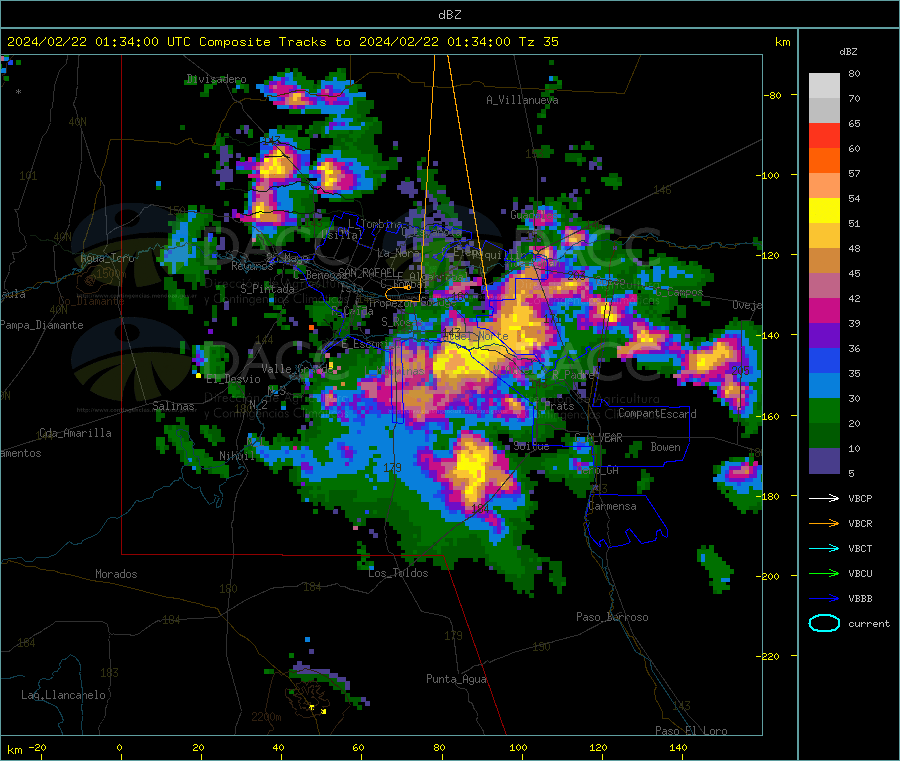Click the 'SAN_RAFAEL' place label
Viewport: 900px width, 761px height.
tap(367, 272)
